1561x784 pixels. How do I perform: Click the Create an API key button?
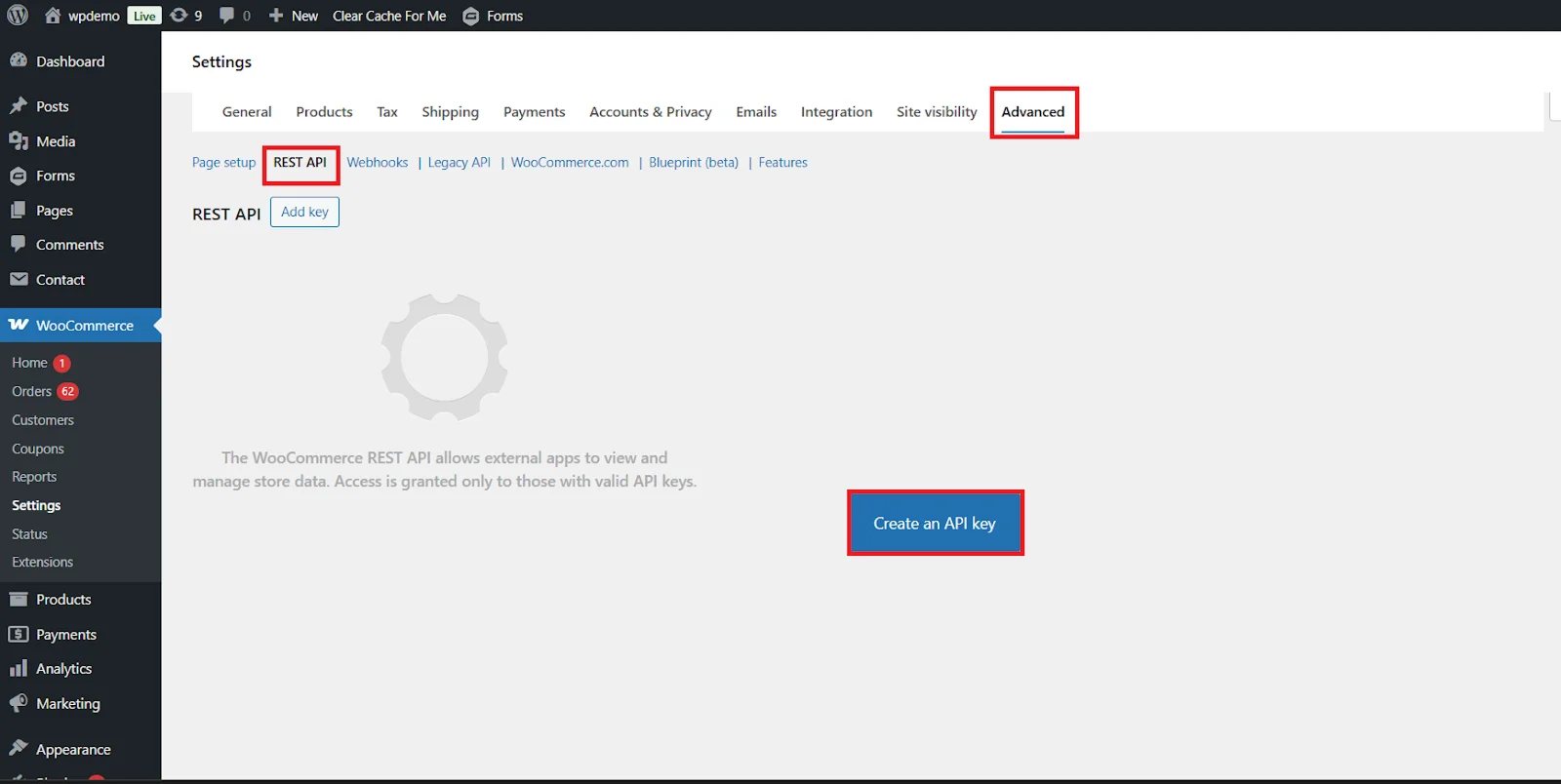pos(935,524)
